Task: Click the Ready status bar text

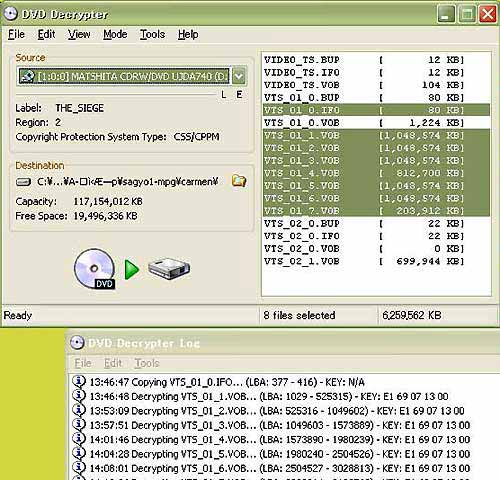Action: (18, 315)
